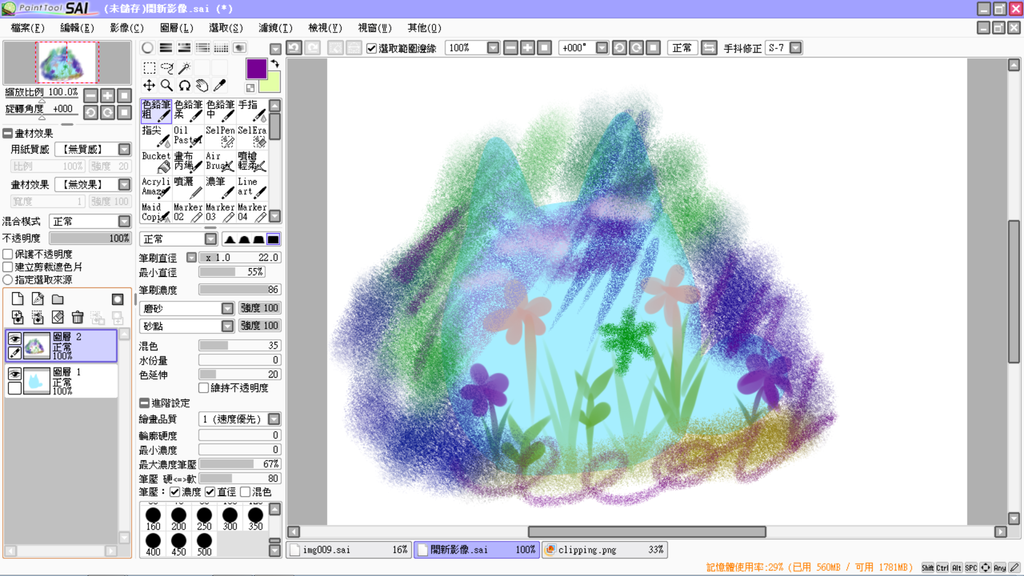
Task: Open 檔案(F) menu
Action: coord(27,28)
